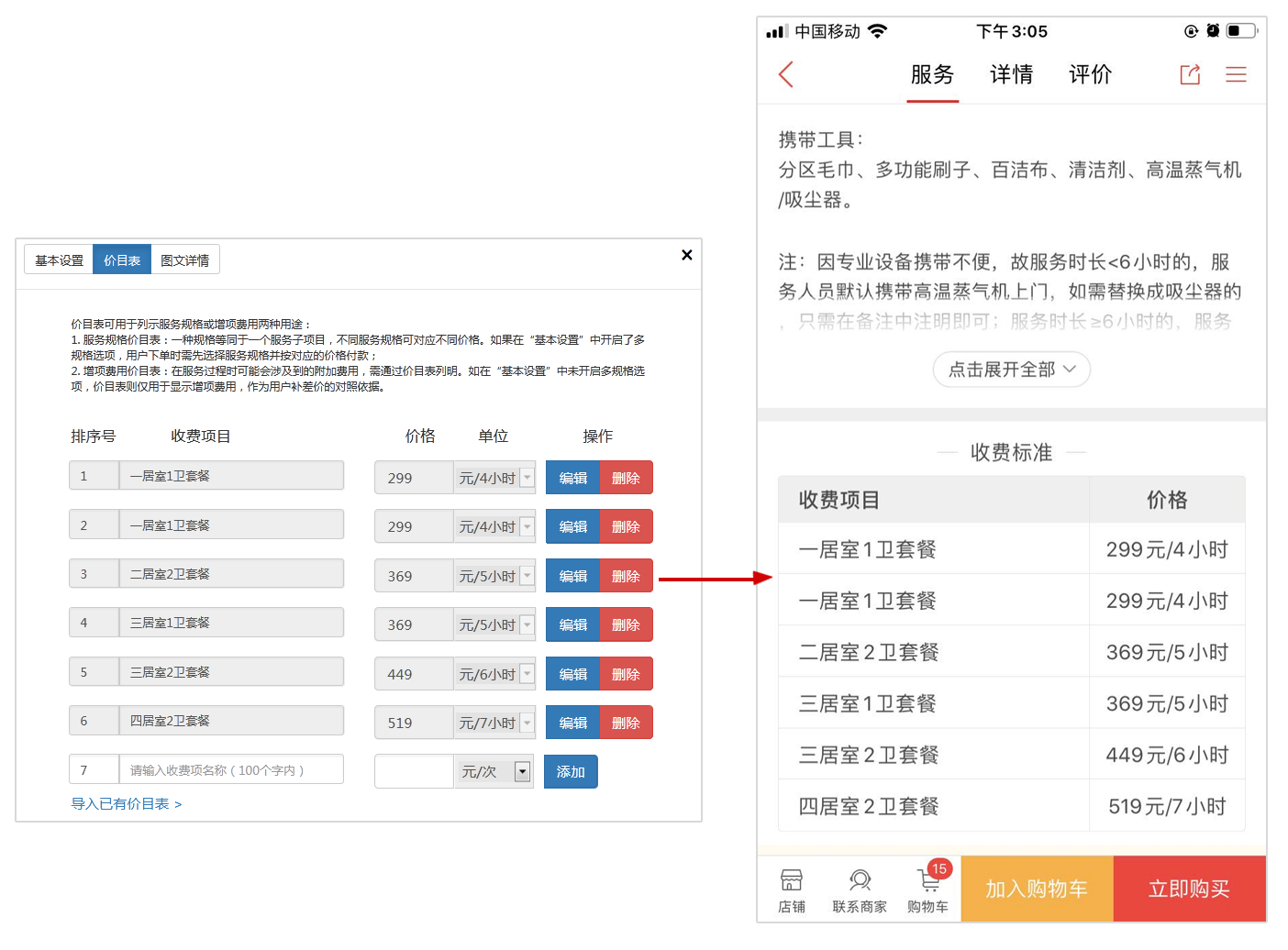Click 删除 for the 三居室2卫套餐 row
Screen dimensions: 1288x950
click(626, 674)
